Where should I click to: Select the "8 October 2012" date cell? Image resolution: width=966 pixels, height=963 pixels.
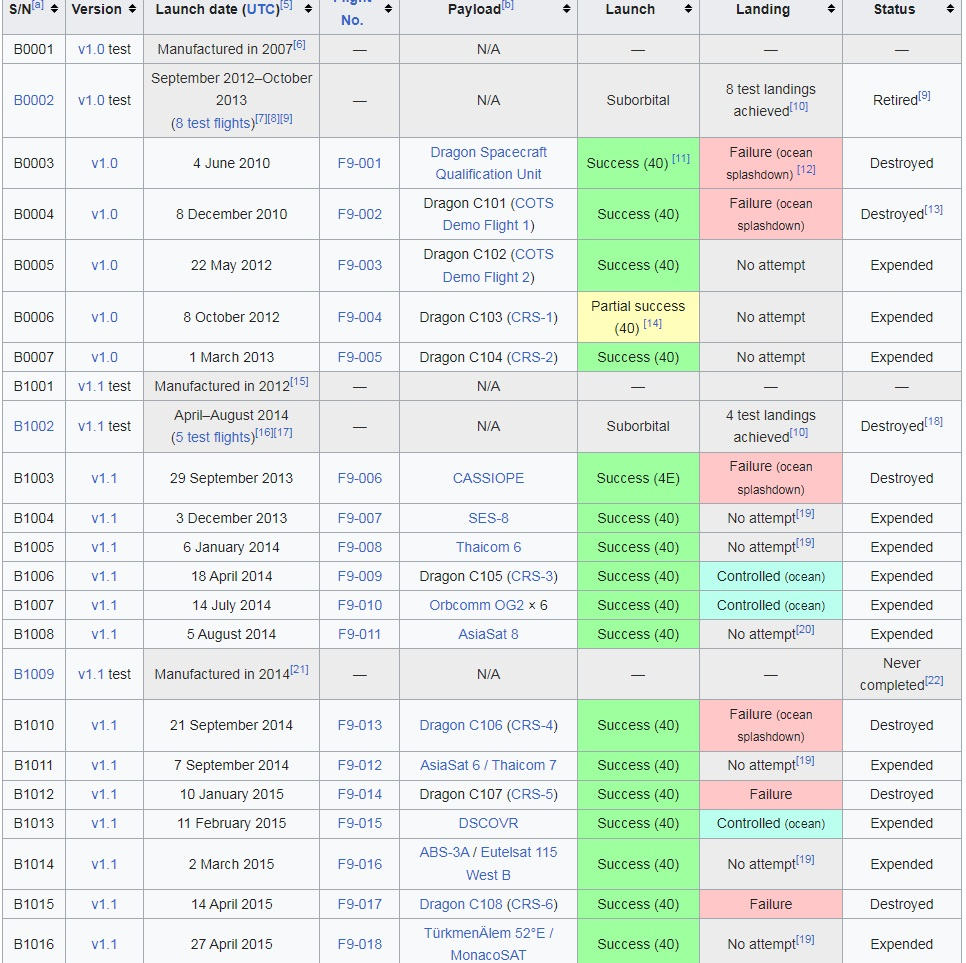point(232,317)
